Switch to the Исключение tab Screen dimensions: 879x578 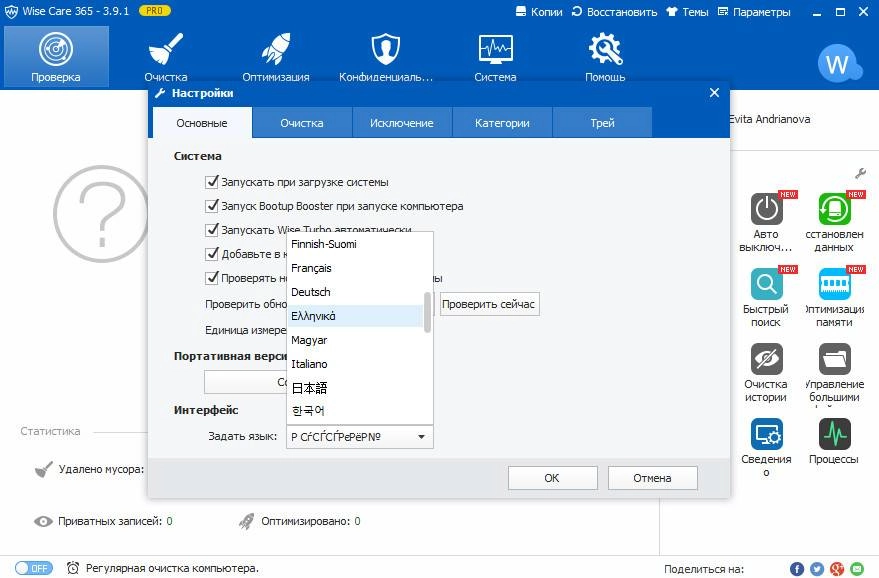pos(401,123)
